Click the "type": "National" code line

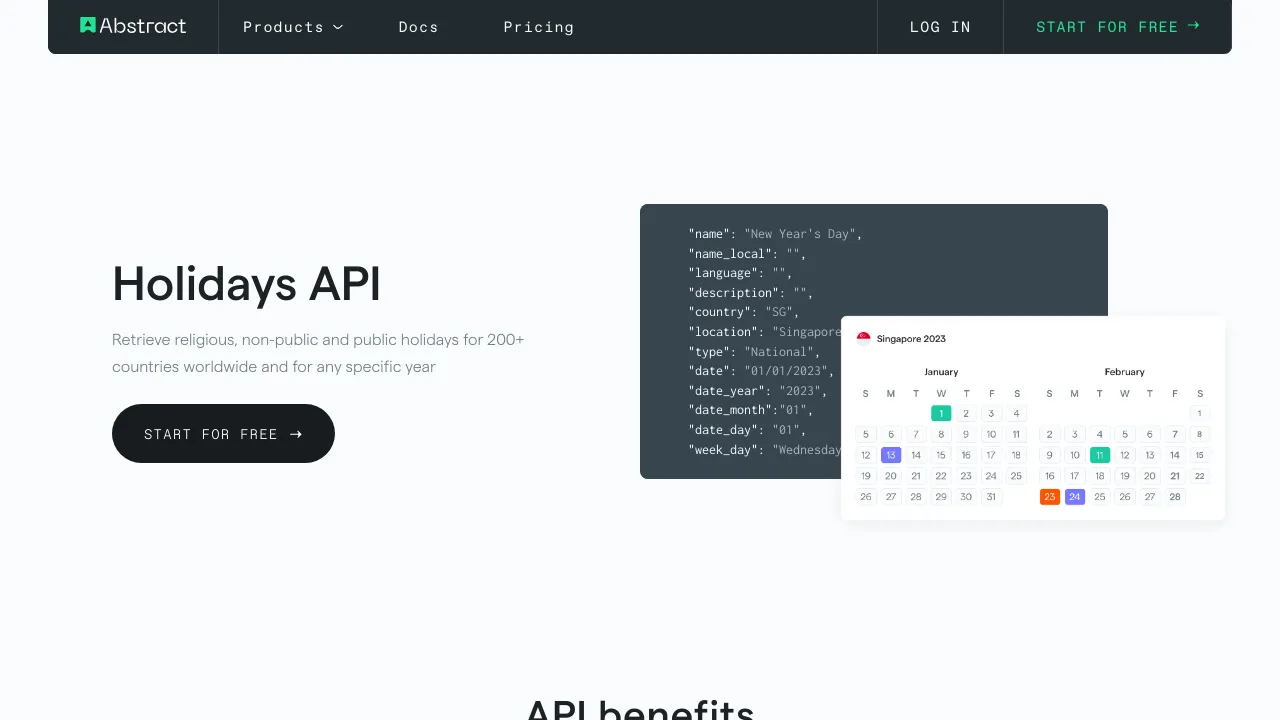click(754, 352)
